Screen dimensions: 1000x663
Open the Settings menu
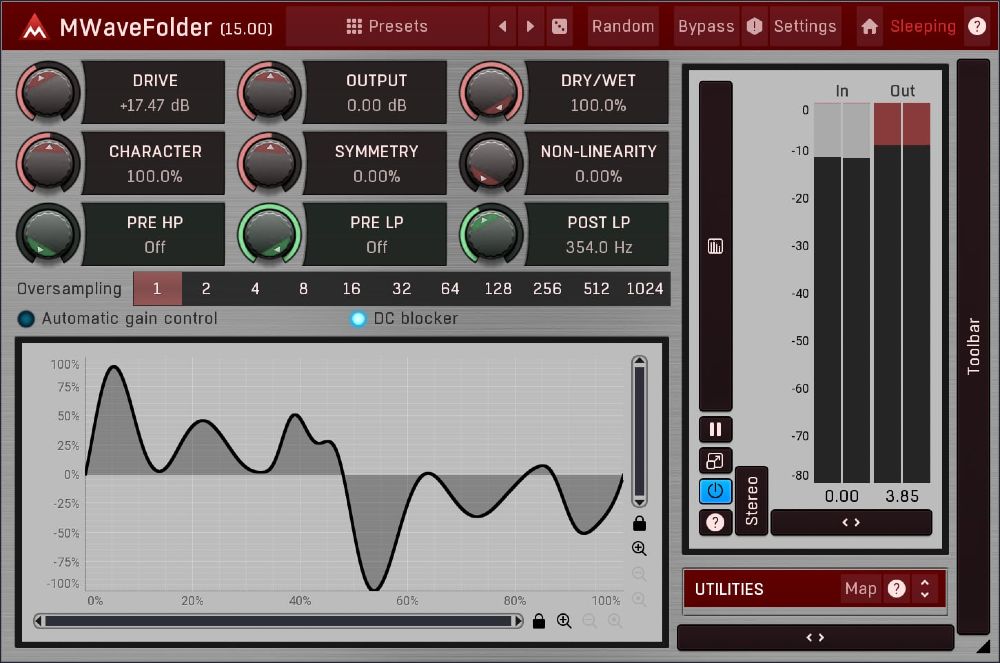tap(805, 26)
